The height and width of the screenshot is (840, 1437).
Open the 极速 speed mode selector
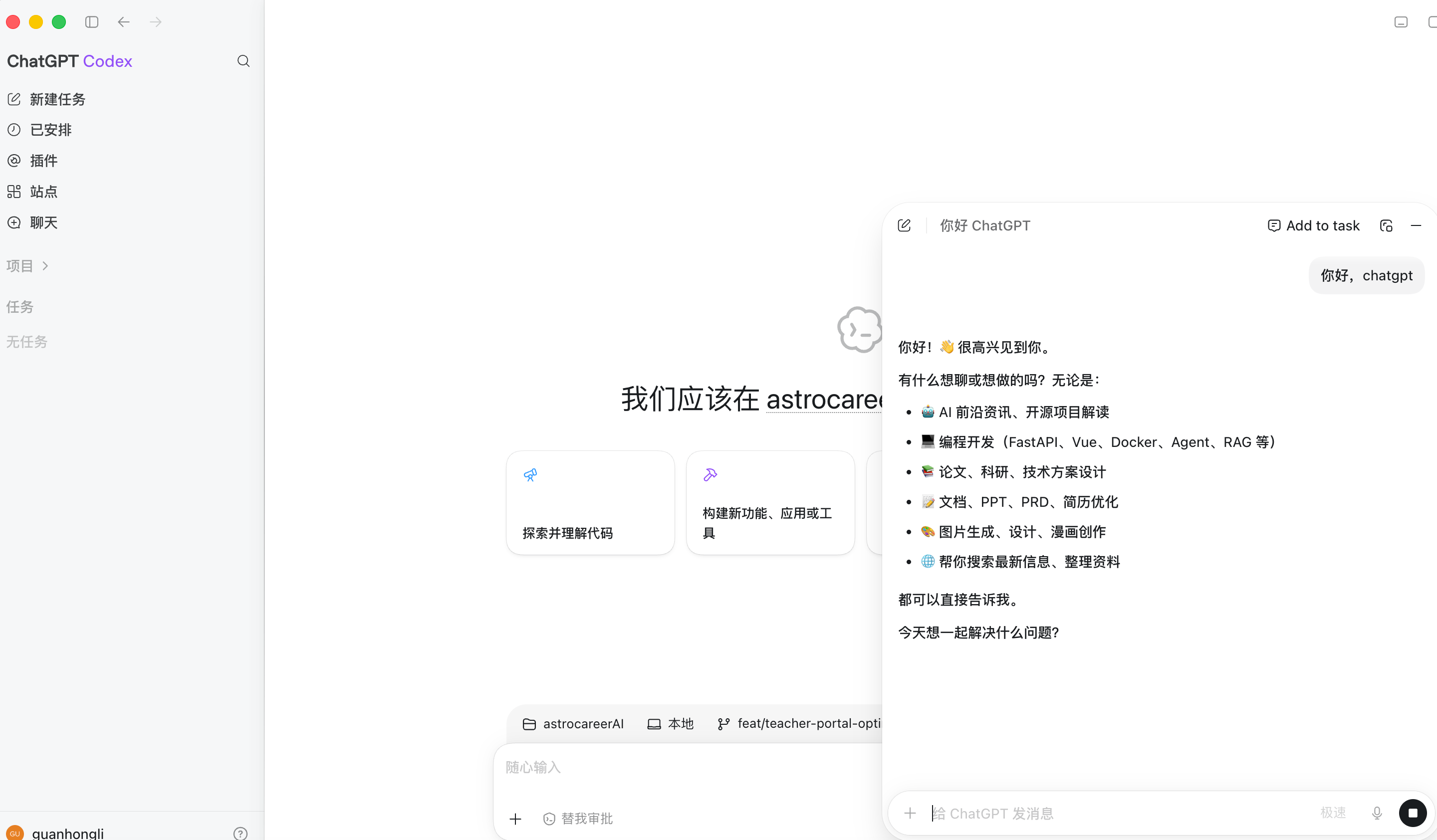coord(1333,813)
